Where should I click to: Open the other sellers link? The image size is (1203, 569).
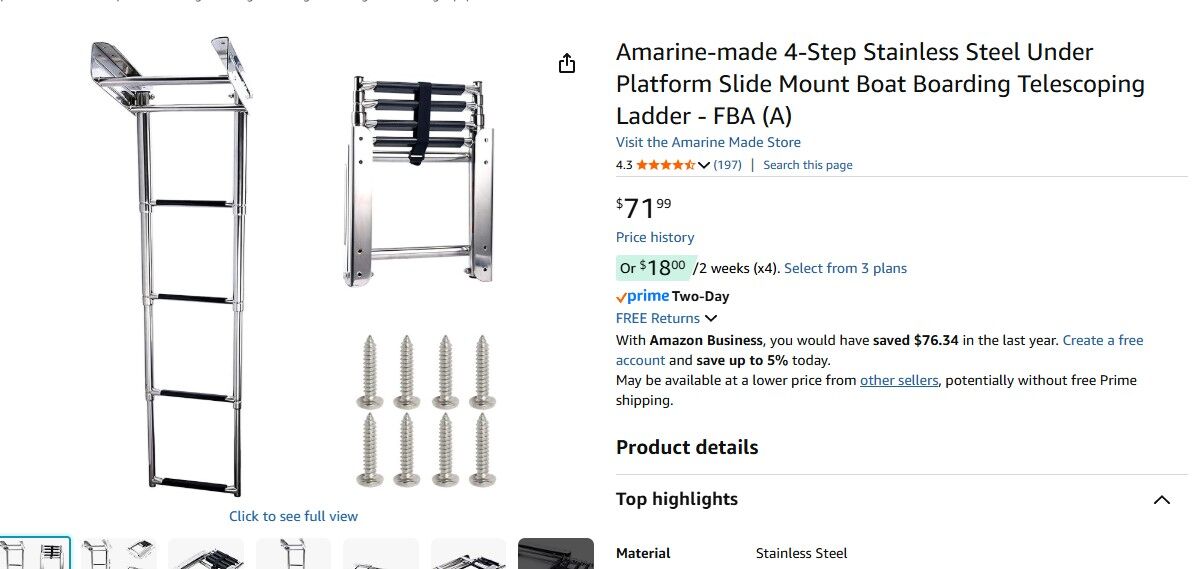899,380
